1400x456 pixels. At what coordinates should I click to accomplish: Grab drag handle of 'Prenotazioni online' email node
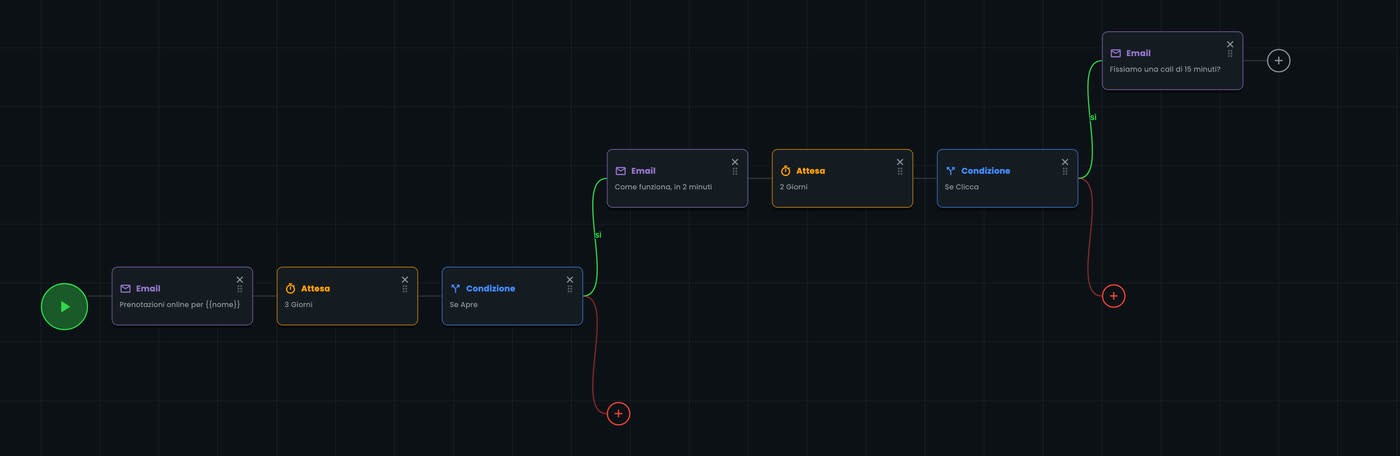click(x=240, y=289)
